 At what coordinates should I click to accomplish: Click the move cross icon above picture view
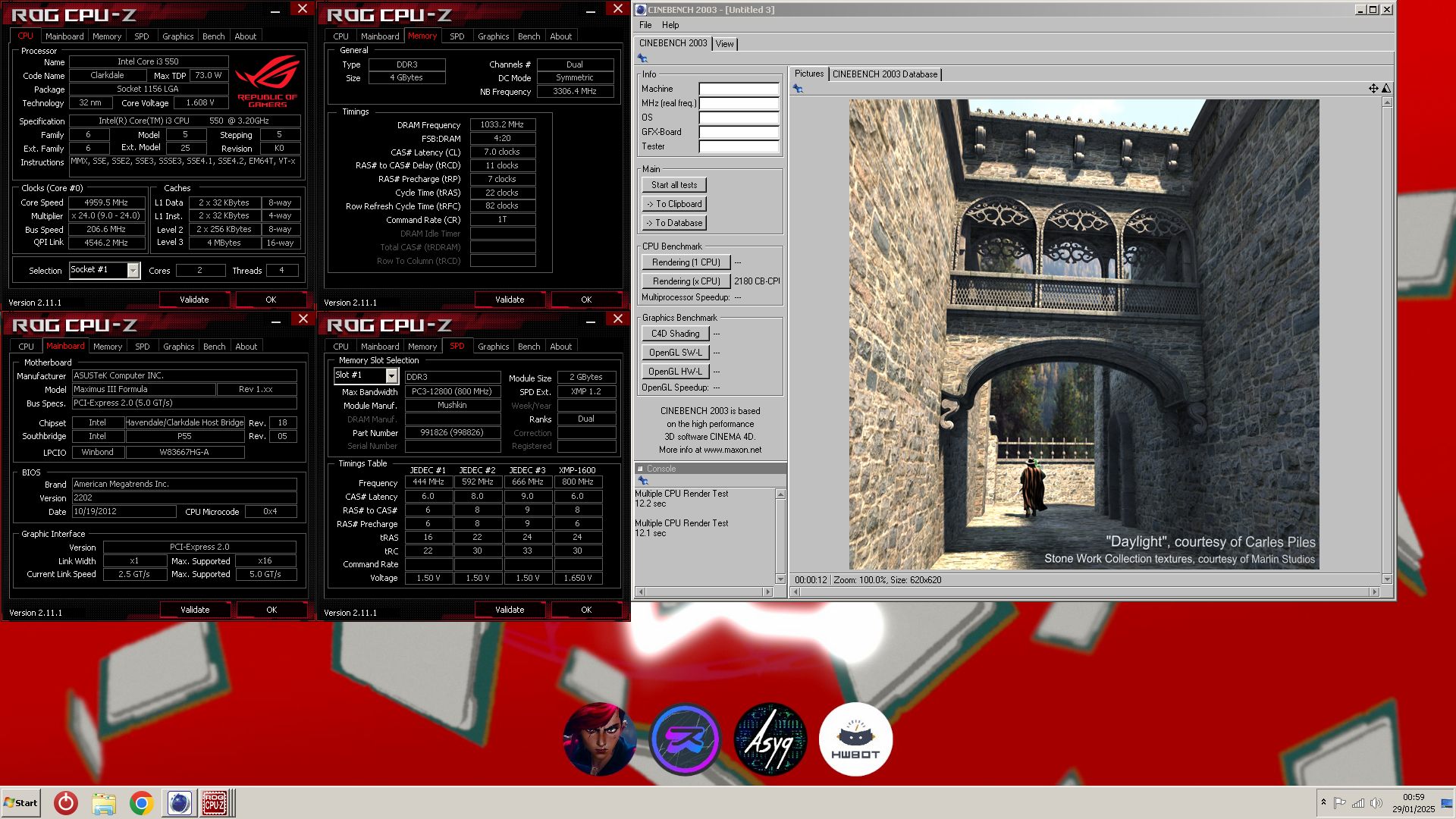(1373, 89)
